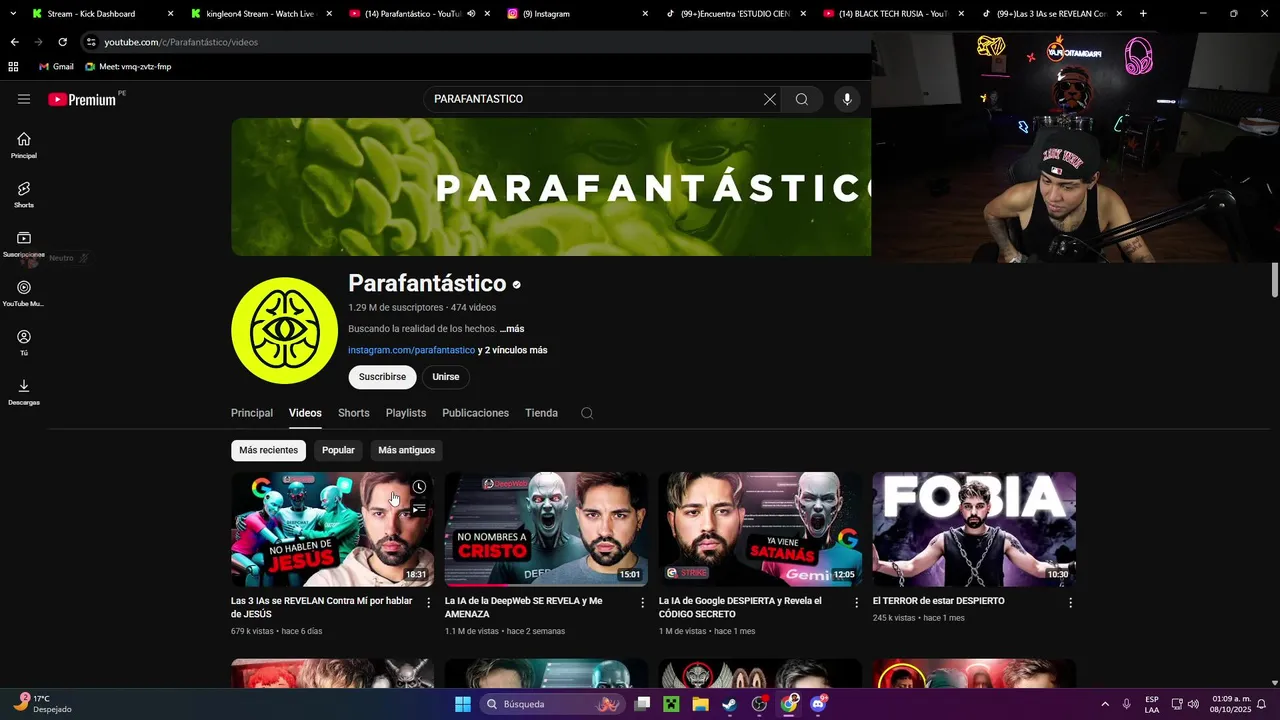Open the 'NO NOMBRES A CRISTO' thumbnail

[x=546, y=529]
